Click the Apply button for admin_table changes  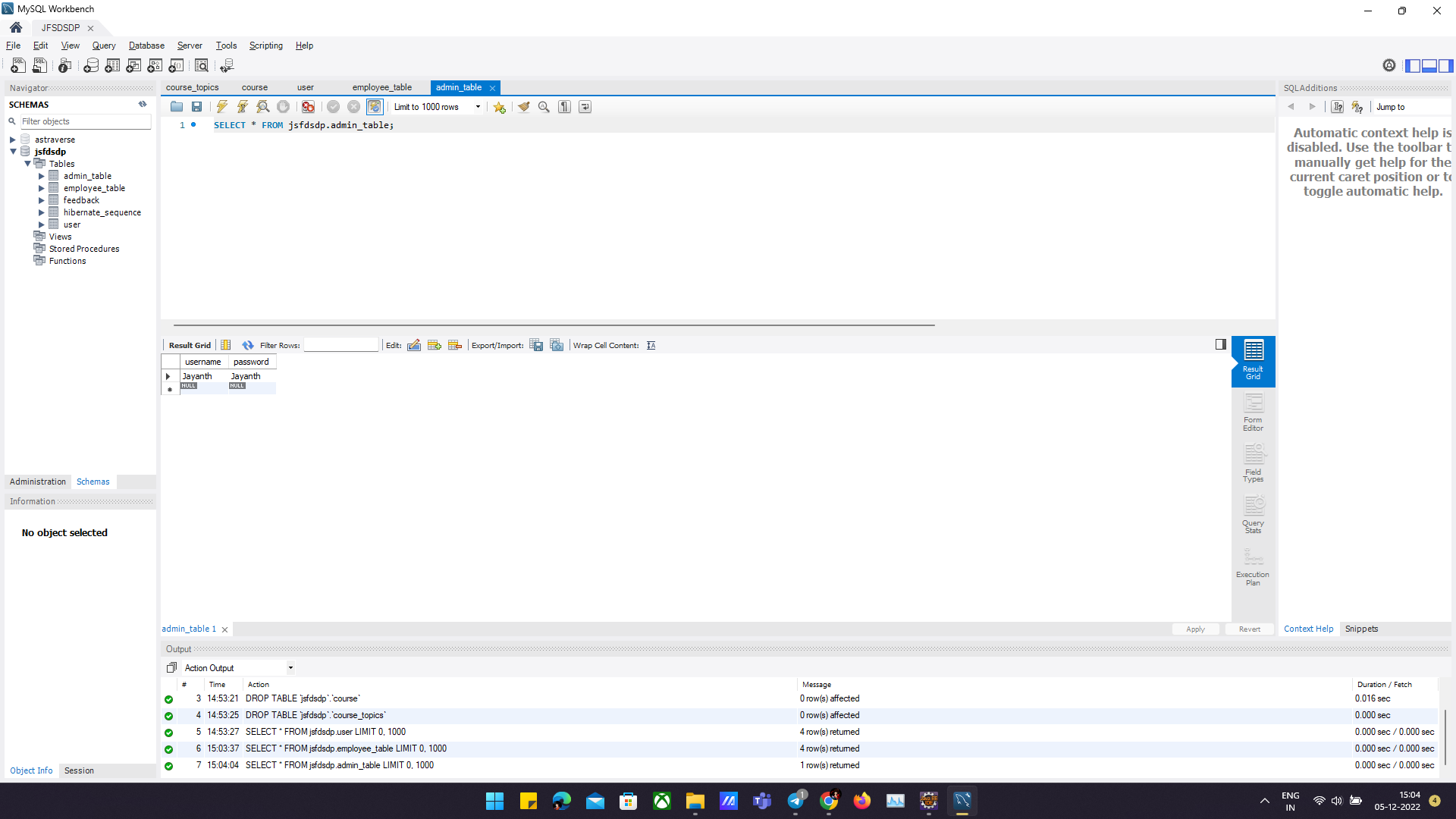1195,629
